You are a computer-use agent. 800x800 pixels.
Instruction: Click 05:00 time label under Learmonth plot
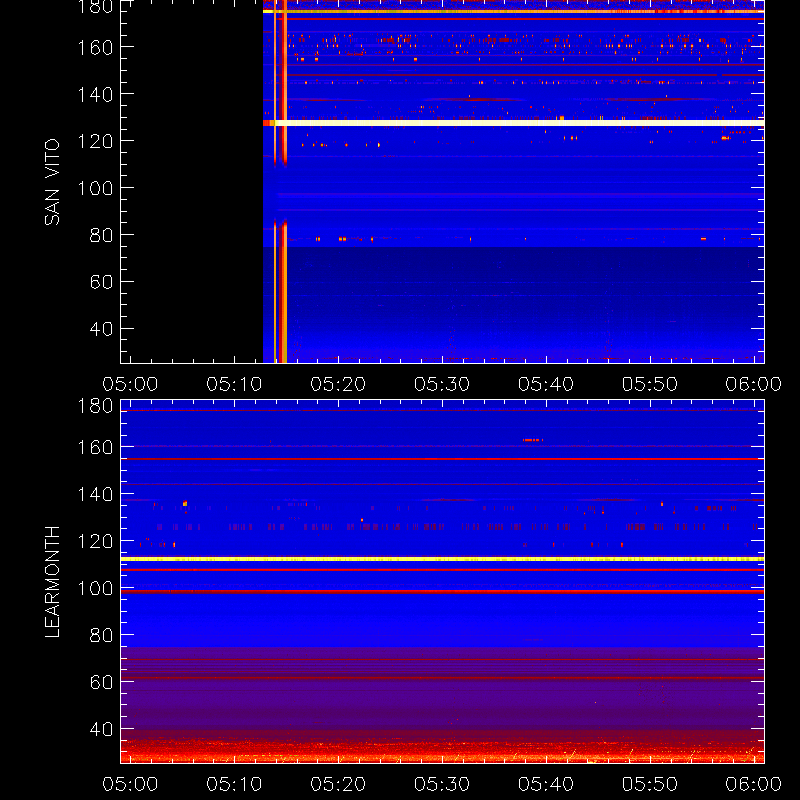point(130,784)
